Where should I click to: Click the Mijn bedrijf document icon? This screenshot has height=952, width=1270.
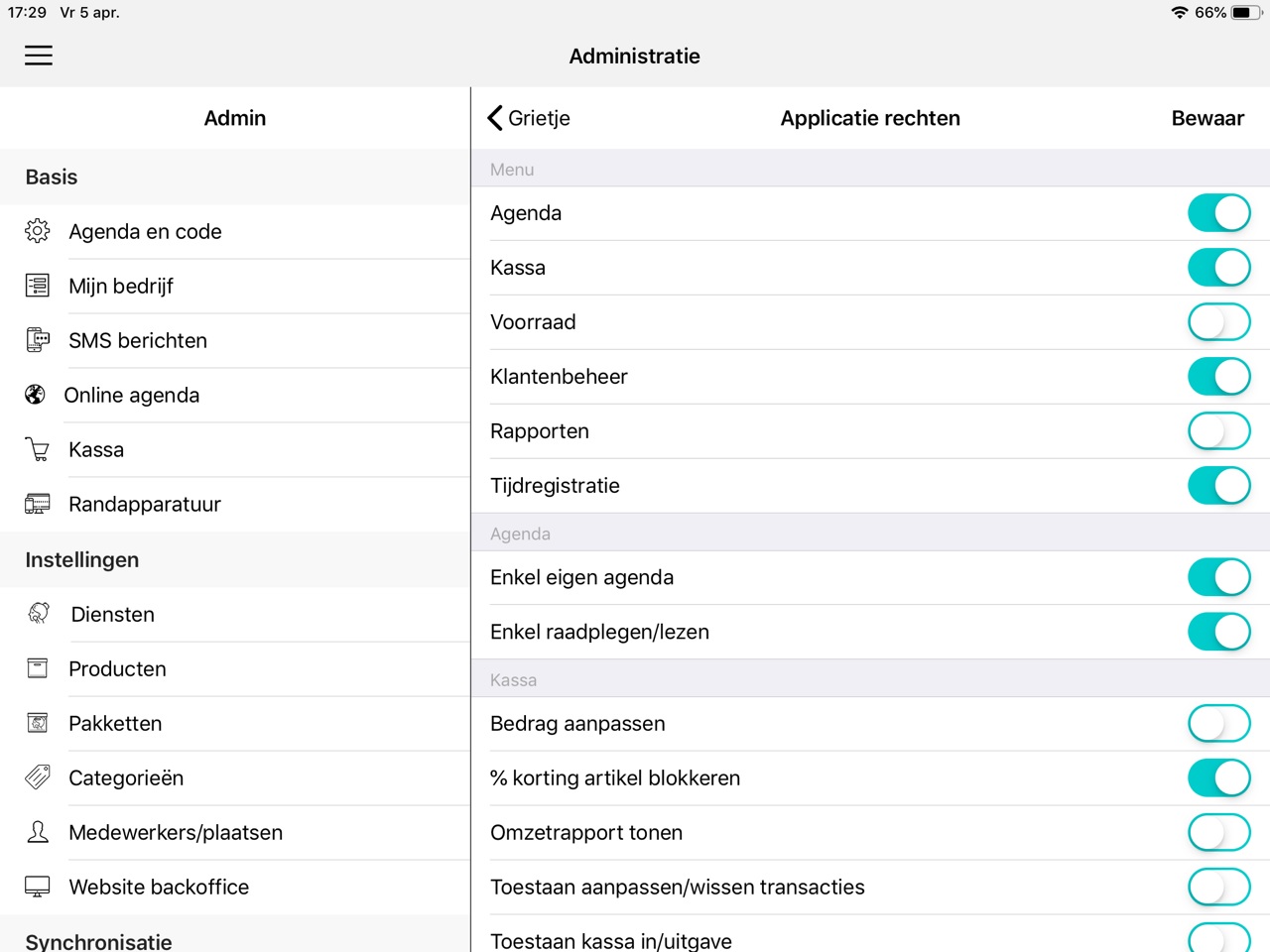pyautogui.click(x=38, y=286)
